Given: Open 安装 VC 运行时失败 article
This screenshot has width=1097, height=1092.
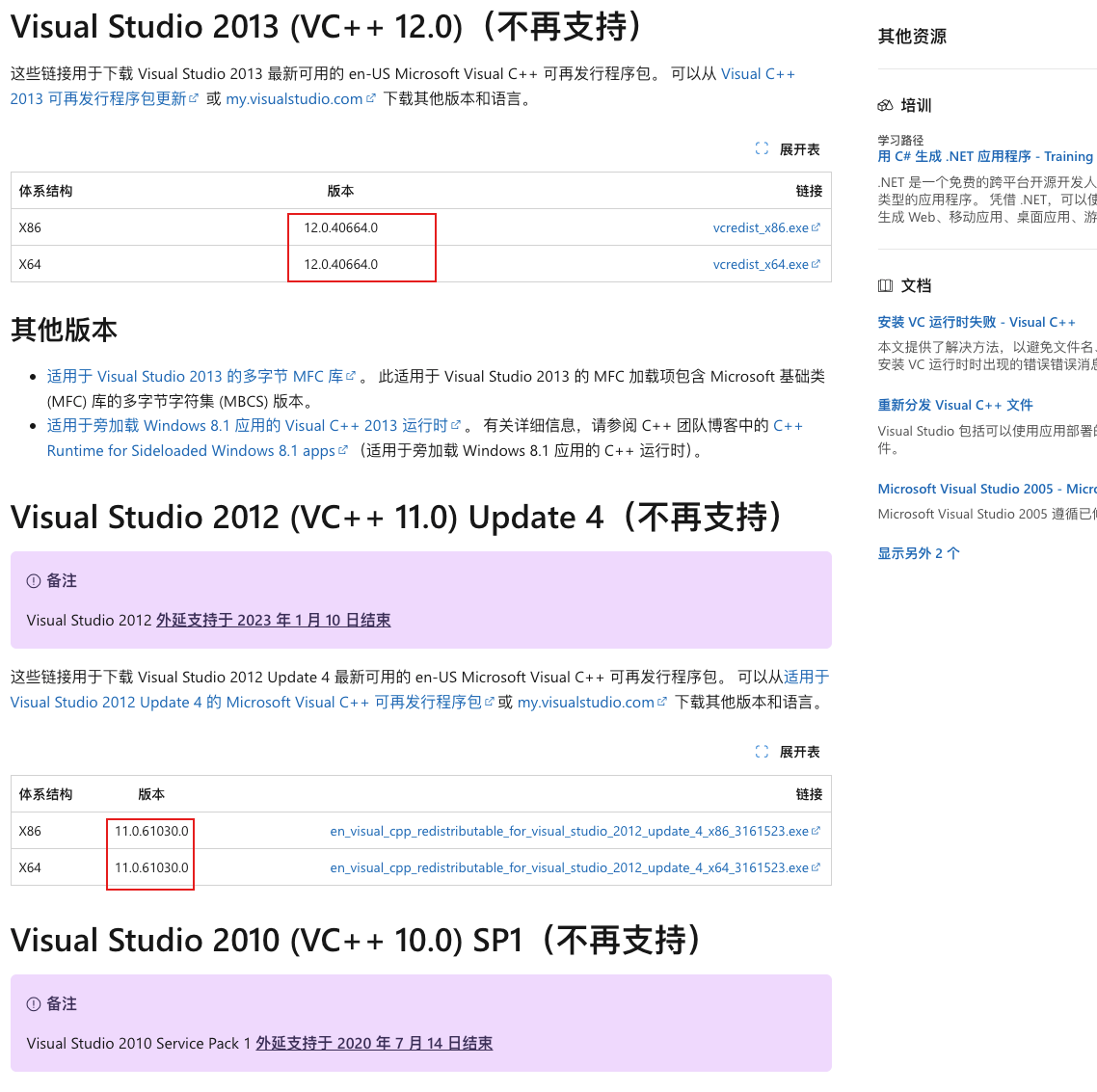Looking at the screenshot, I should pyautogui.click(x=977, y=322).
